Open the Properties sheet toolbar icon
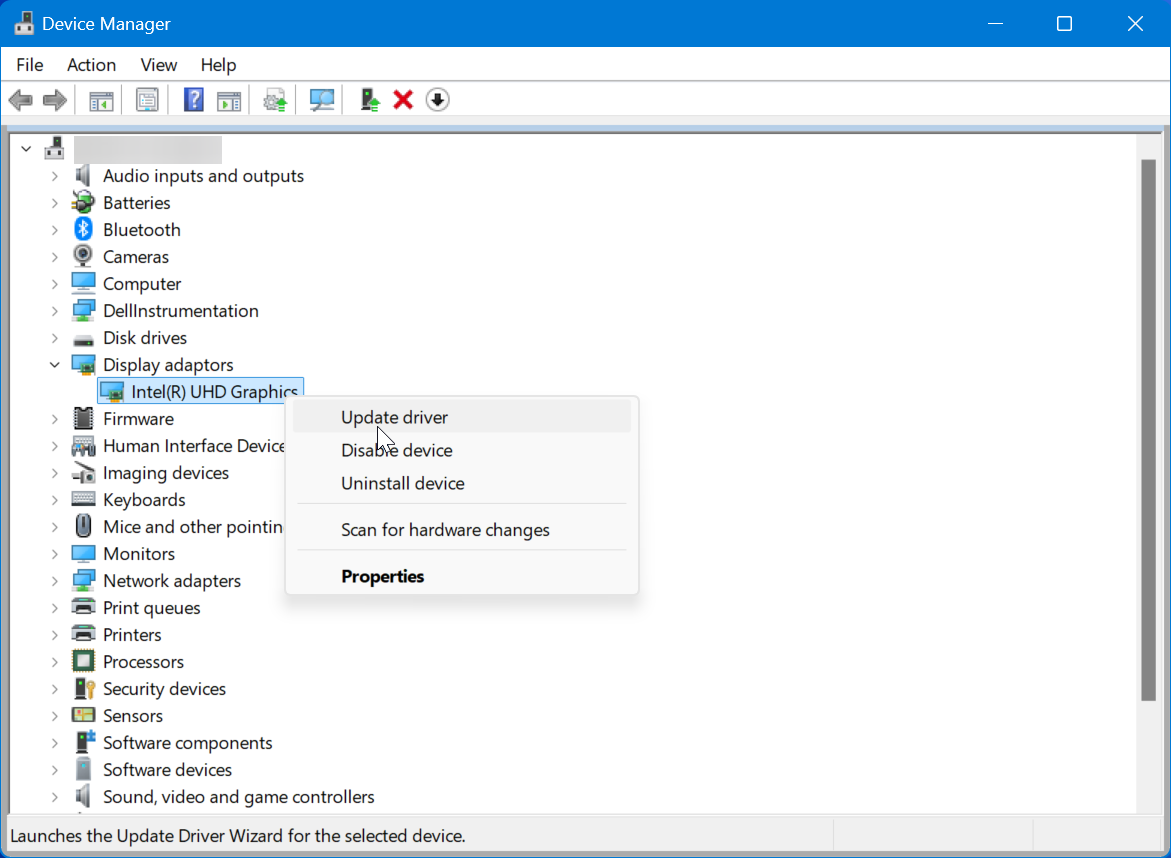This screenshot has width=1171, height=858. [147, 100]
